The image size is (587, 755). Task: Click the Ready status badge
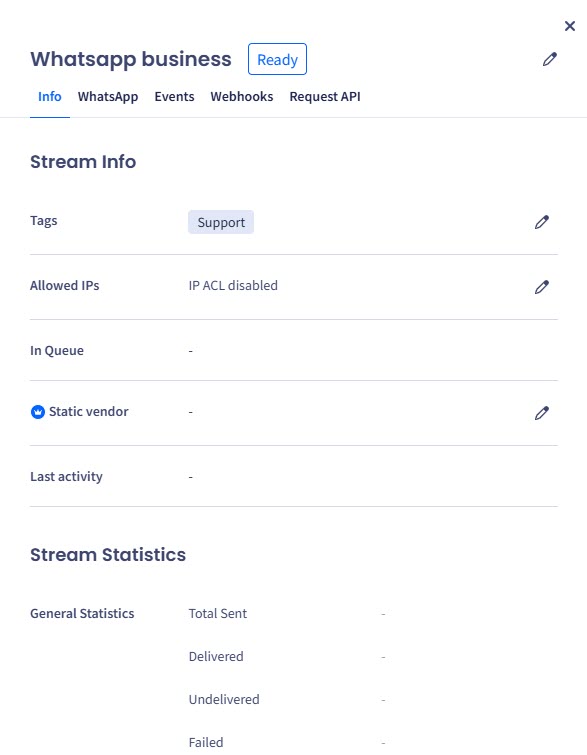pos(277,59)
